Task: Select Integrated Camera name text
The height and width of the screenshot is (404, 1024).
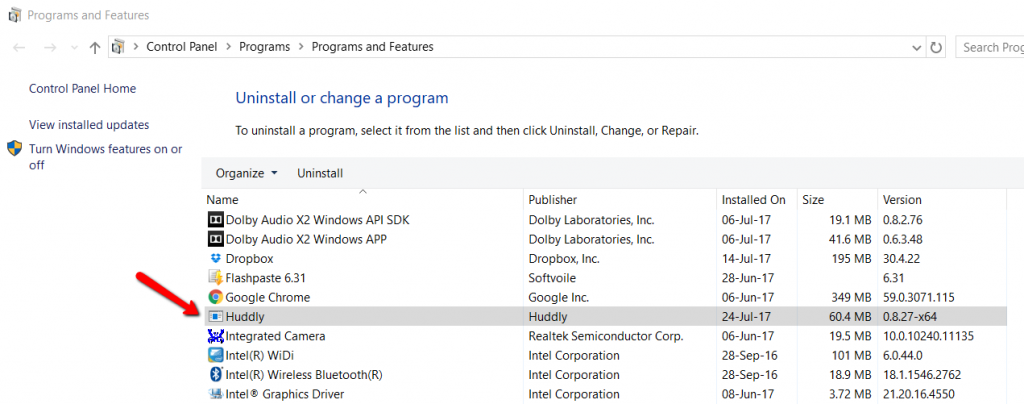Action: coord(275,336)
